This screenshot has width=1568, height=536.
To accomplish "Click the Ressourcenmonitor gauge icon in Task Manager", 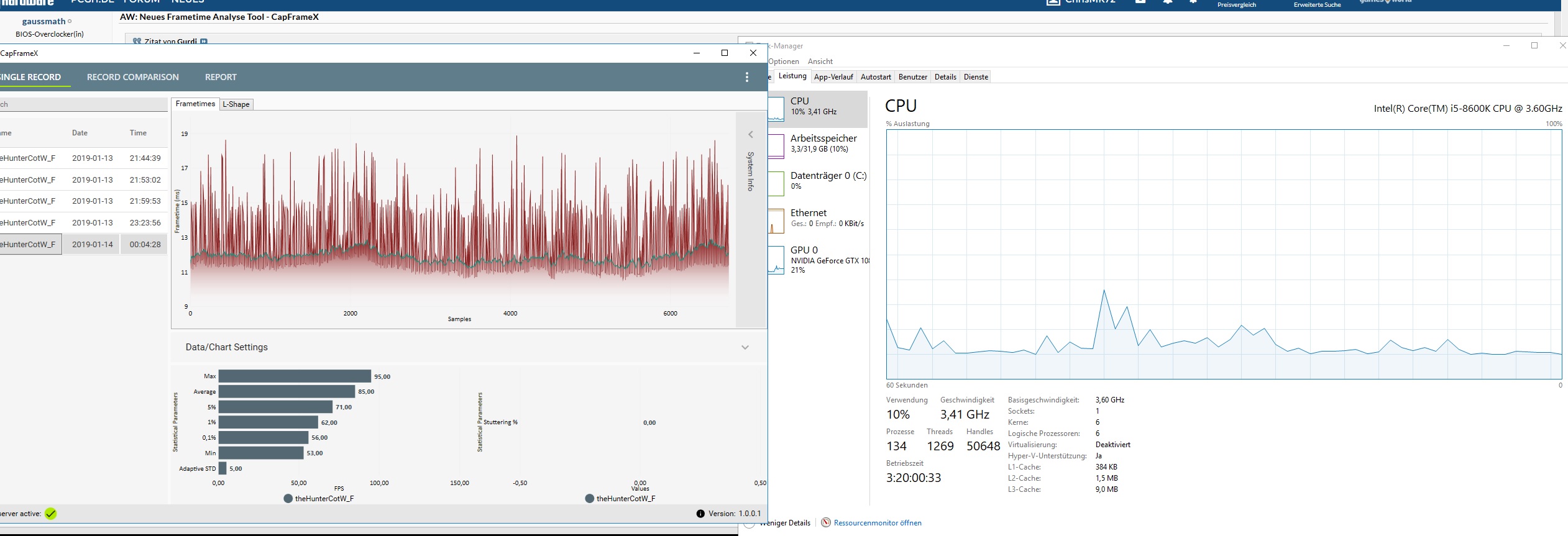I will (x=826, y=522).
